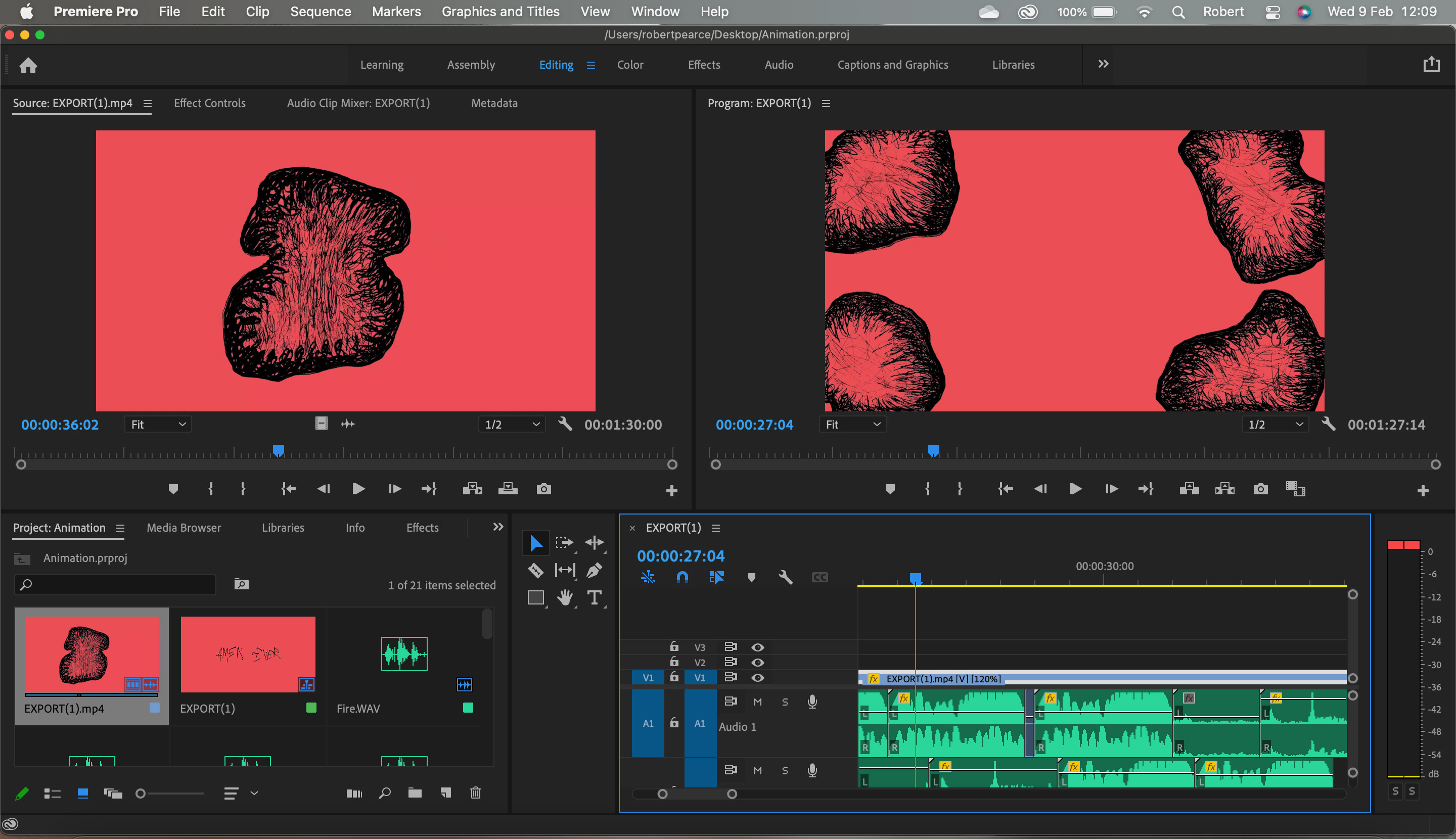
Task: Select Fire.WAV thumbnail in Project panel
Action: click(404, 654)
